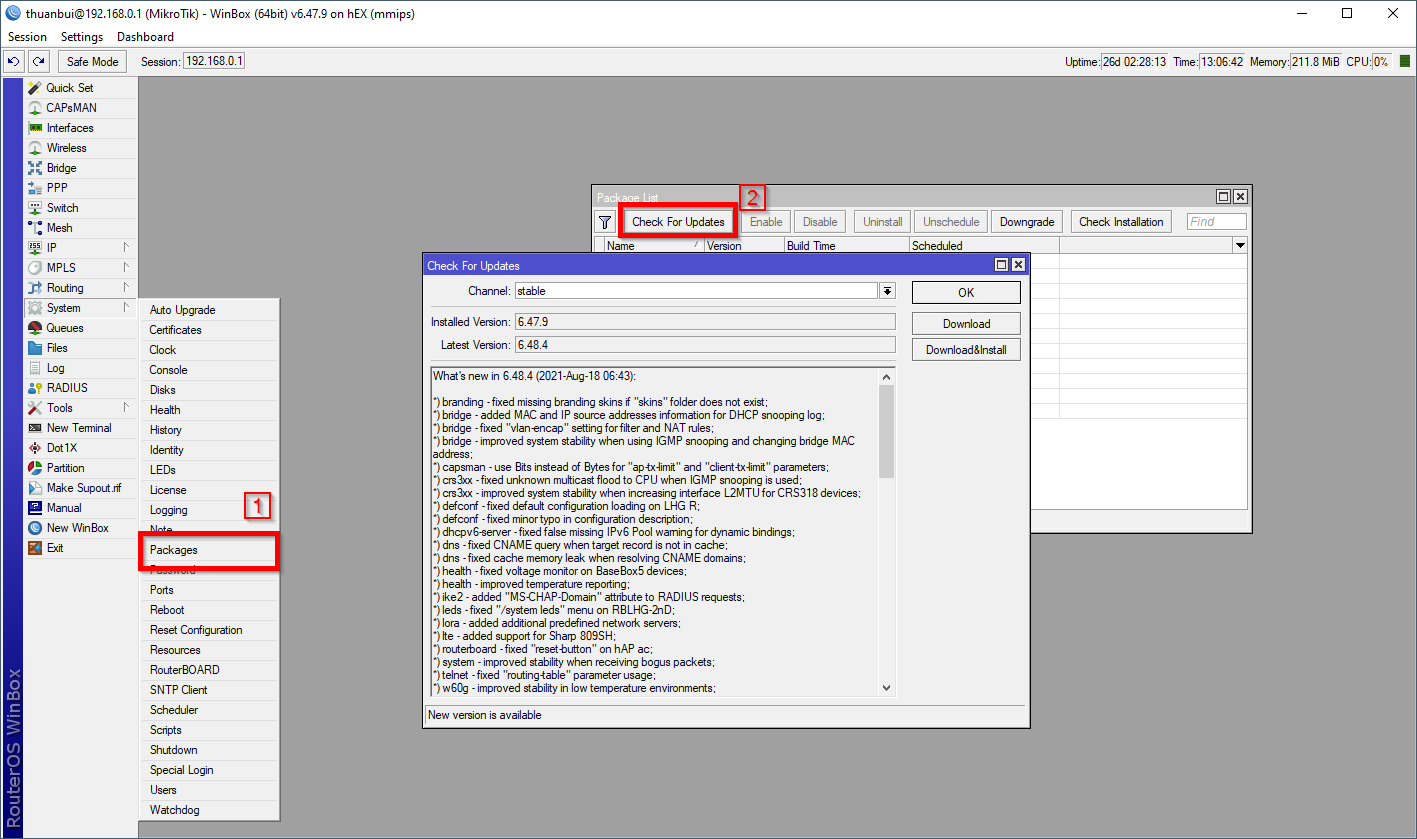Screen dimensions: 1417x839
Task: Click the Download&Install button
Action: (x=965, y=350)
